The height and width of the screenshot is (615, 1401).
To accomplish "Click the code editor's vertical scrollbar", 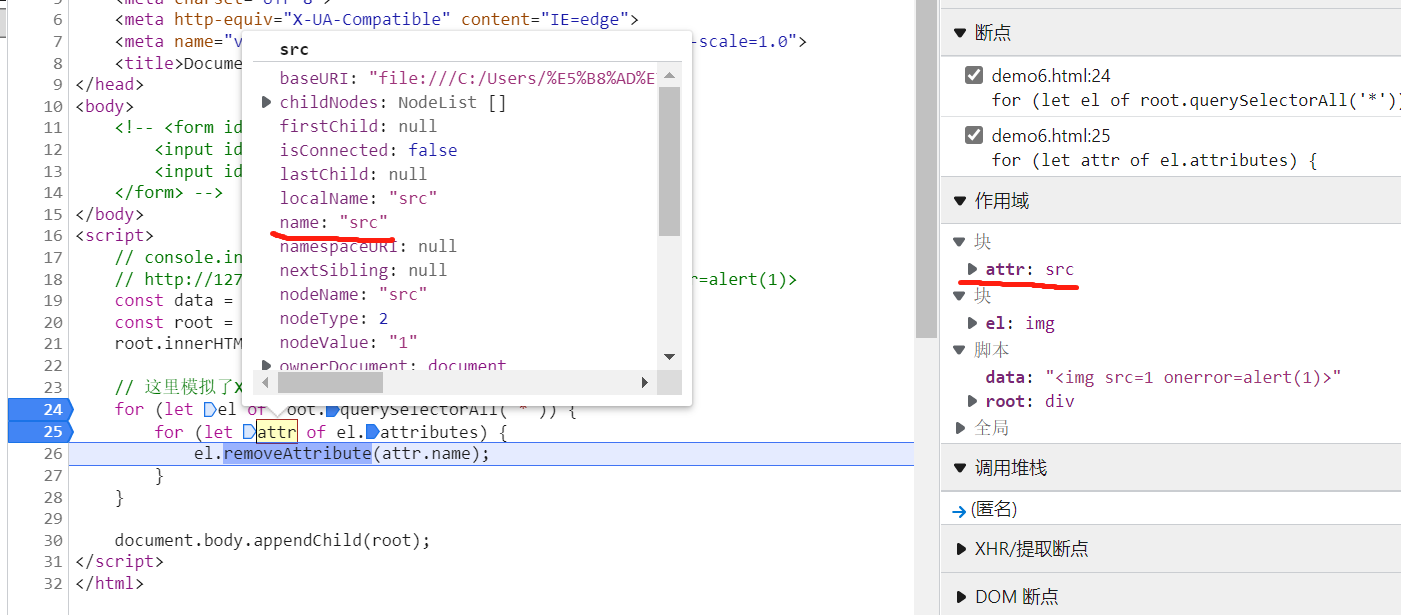I will tap(926, 170).
